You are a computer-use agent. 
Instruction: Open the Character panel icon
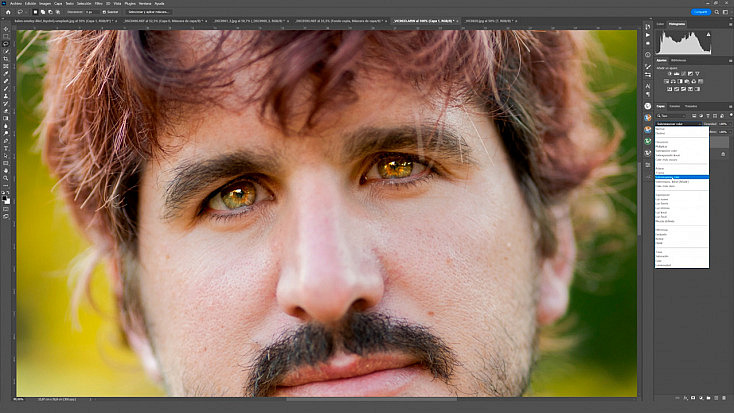coord(648,86)
